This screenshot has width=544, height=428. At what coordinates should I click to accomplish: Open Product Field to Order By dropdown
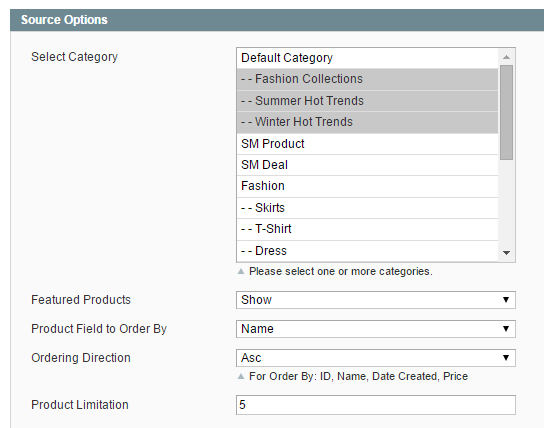point(376,329)
